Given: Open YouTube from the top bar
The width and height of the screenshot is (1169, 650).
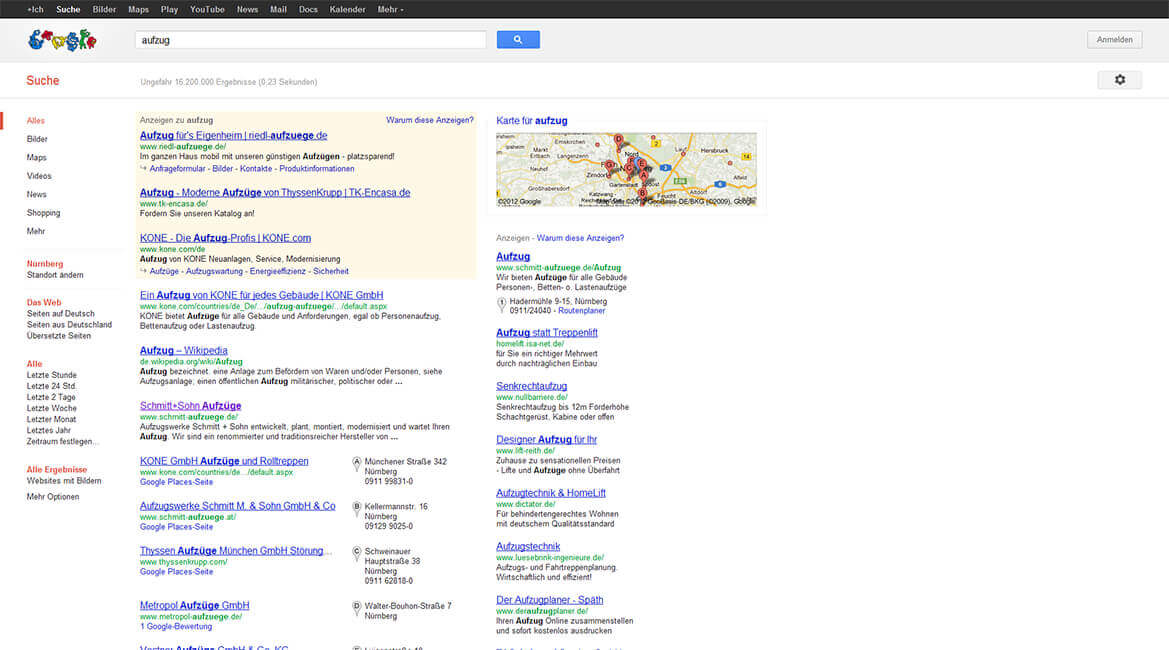Looking at the screenshot, I should click(x=207, y=10).
